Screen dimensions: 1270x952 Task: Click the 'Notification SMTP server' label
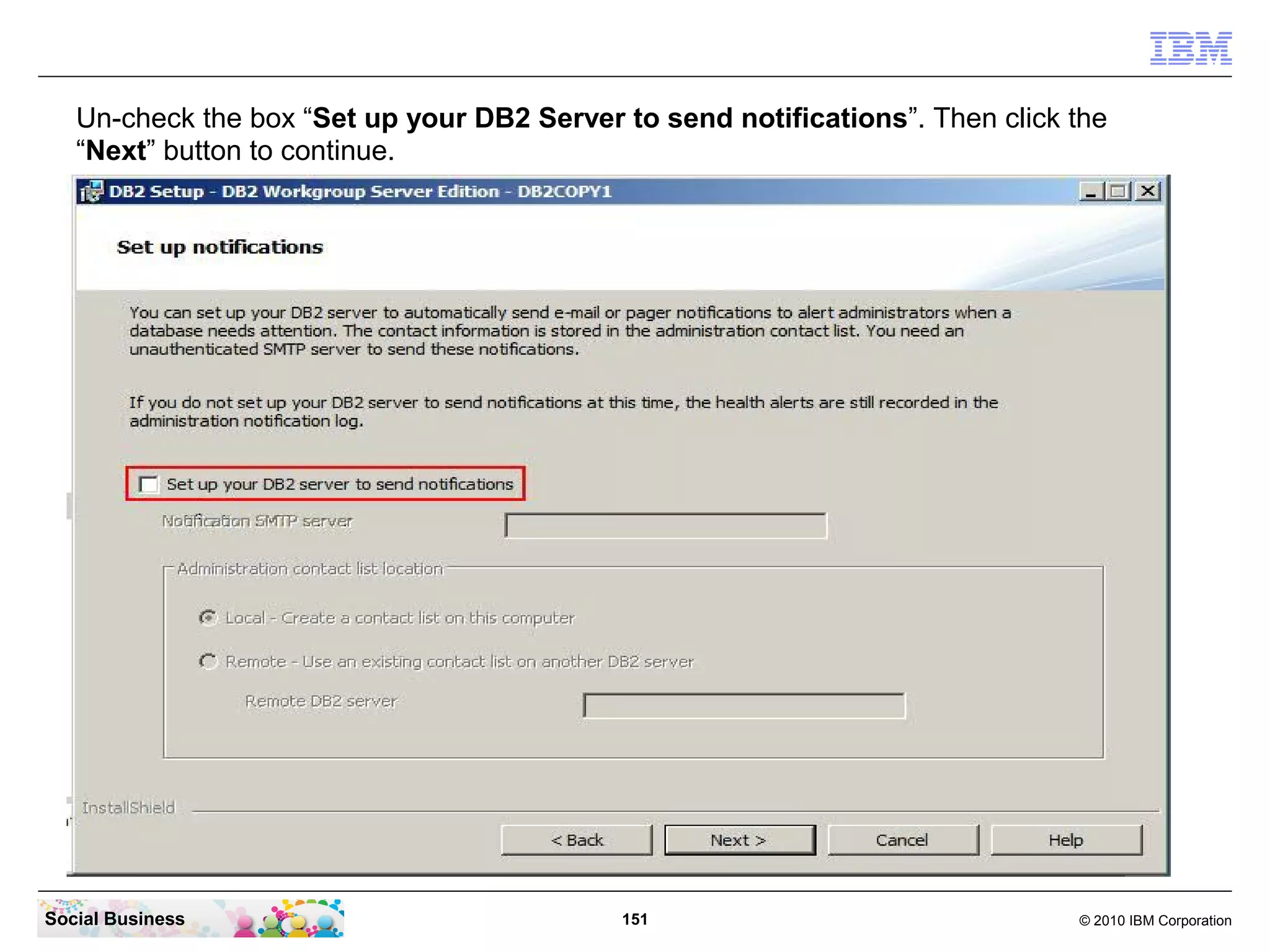(257, 521)
